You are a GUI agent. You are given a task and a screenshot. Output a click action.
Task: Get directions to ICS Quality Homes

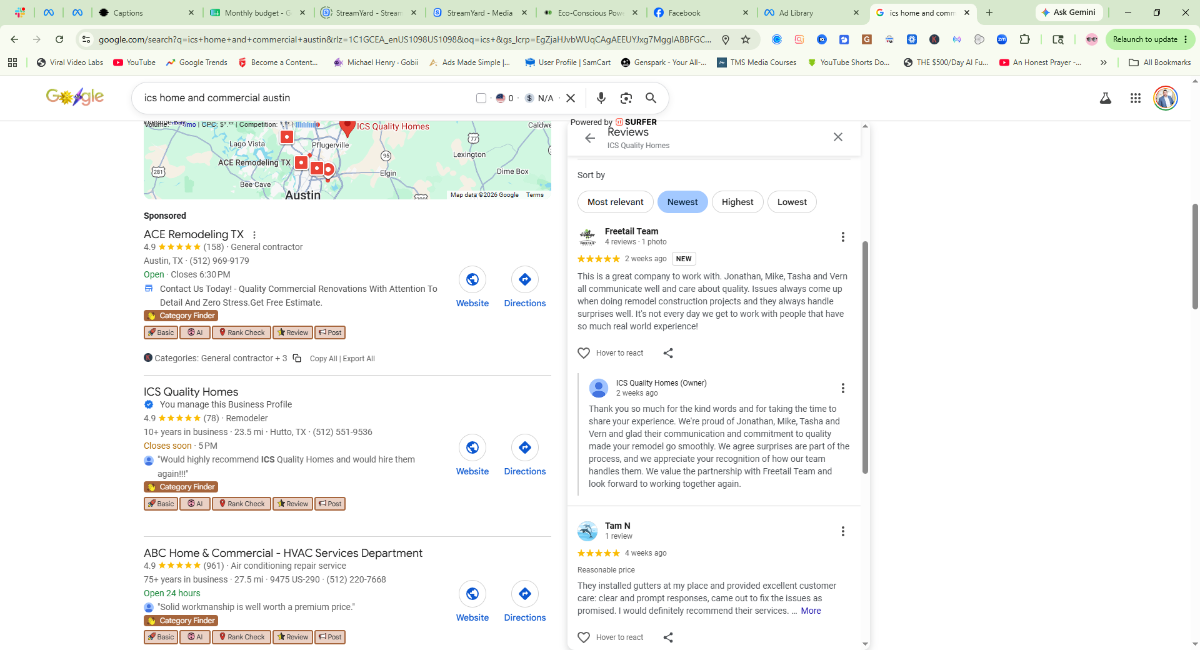point(525,448)
